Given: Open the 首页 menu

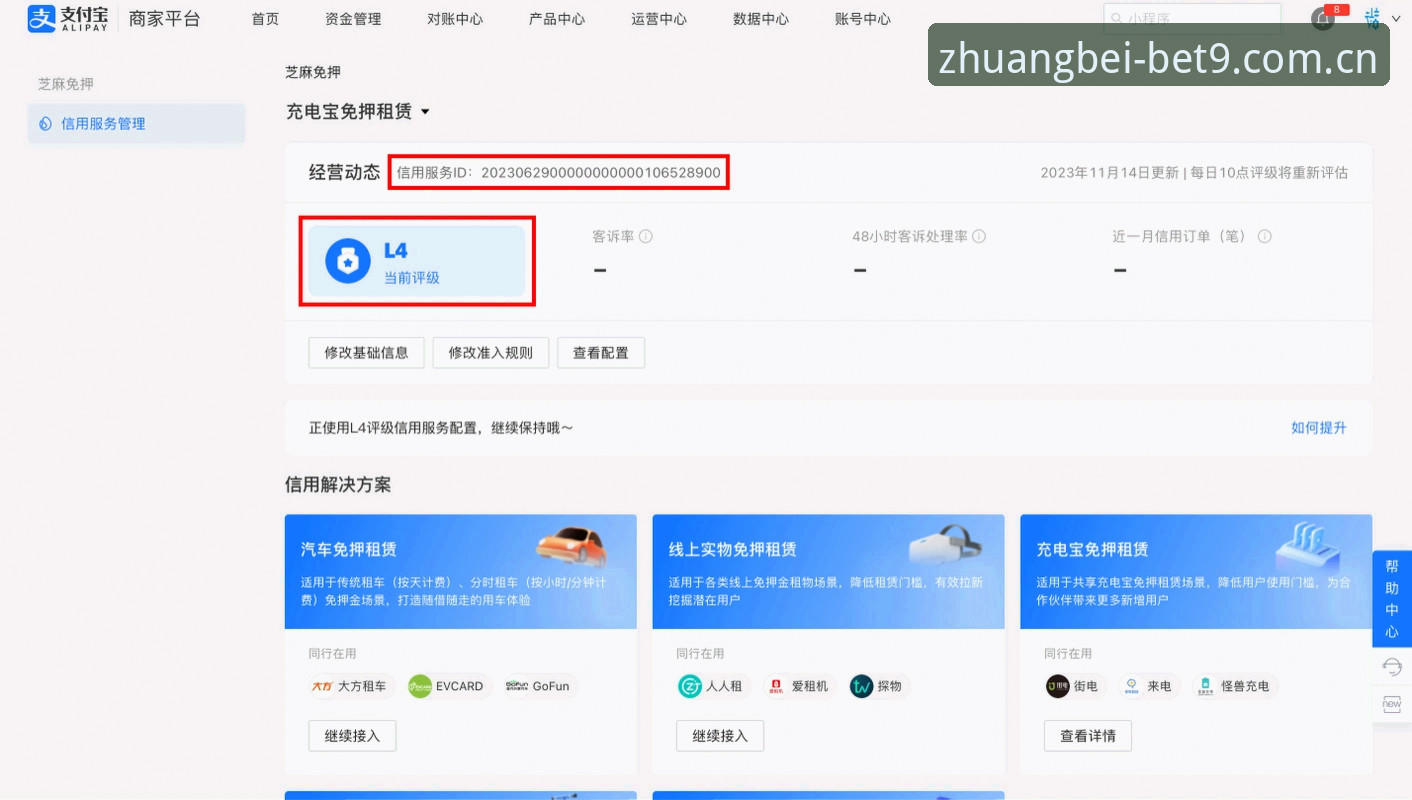Looking at the screenshot, I should (x=265, y=19).
